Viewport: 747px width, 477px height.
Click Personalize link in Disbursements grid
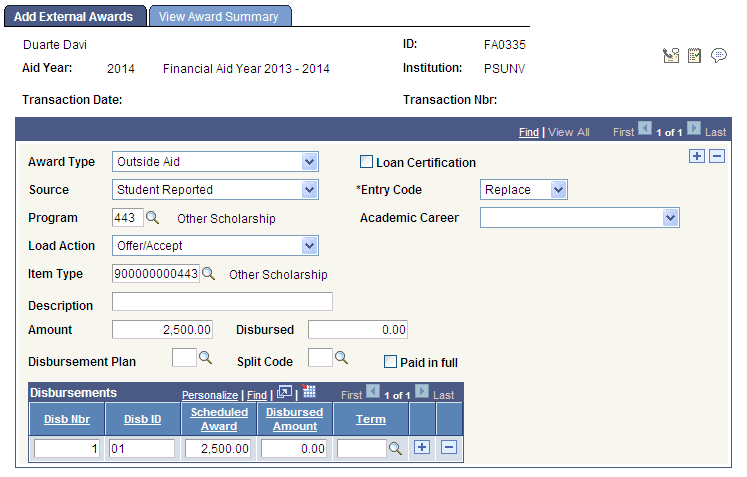[210, 395]
